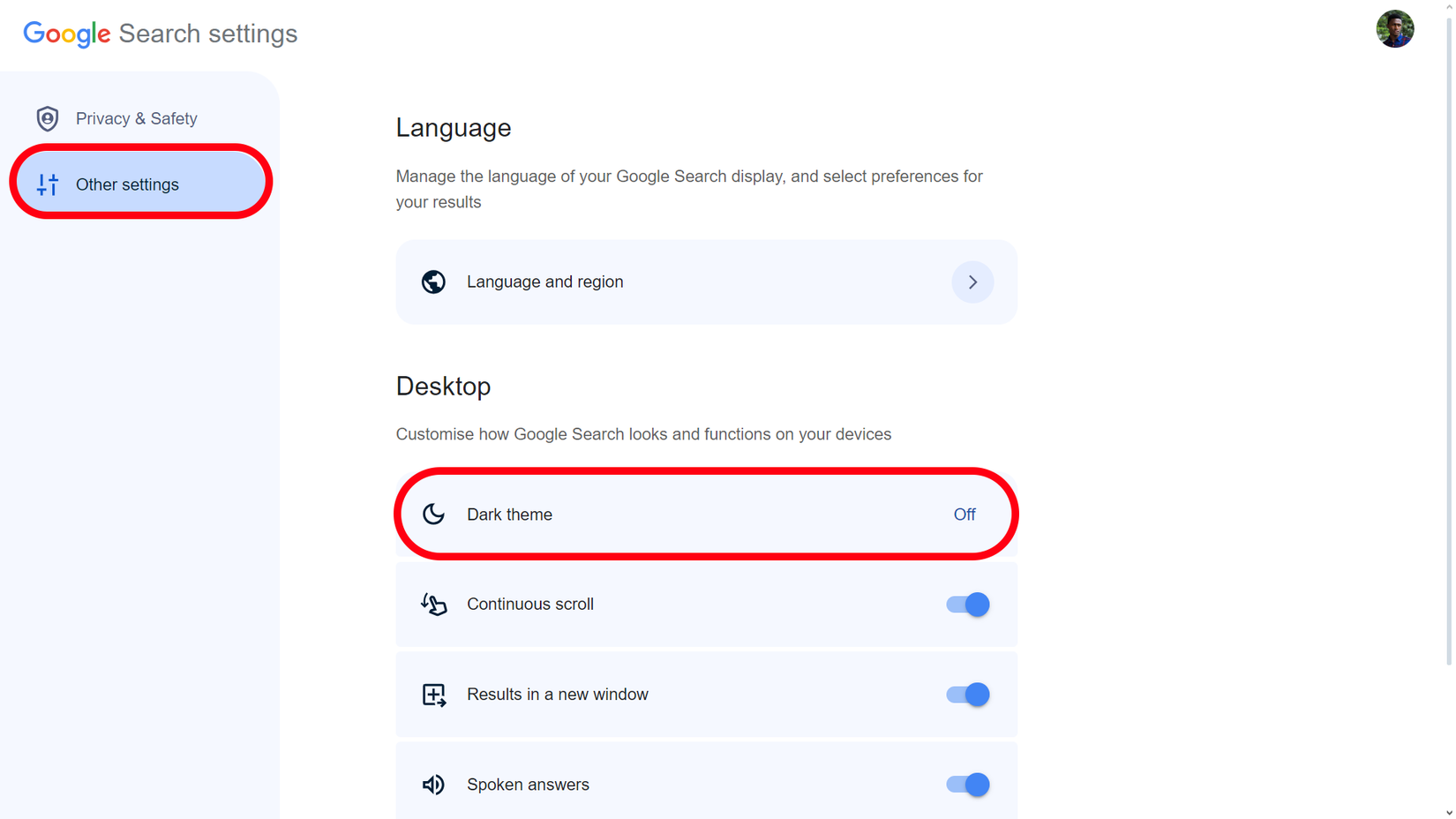Click the Dark theme label text
Image resolution: width=1456 pixels, height=819 pixels.
pos(509,515)
